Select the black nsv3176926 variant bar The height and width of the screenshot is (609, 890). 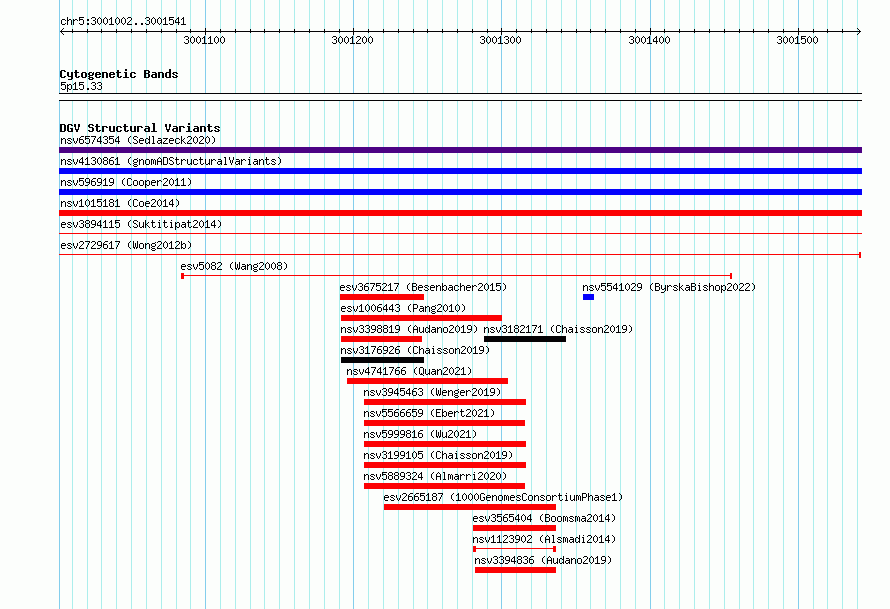pos(383,360)
